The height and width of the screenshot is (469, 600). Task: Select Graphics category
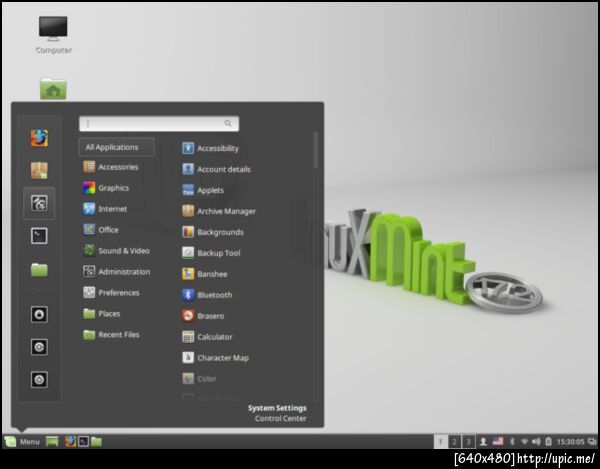coord(106,188)
